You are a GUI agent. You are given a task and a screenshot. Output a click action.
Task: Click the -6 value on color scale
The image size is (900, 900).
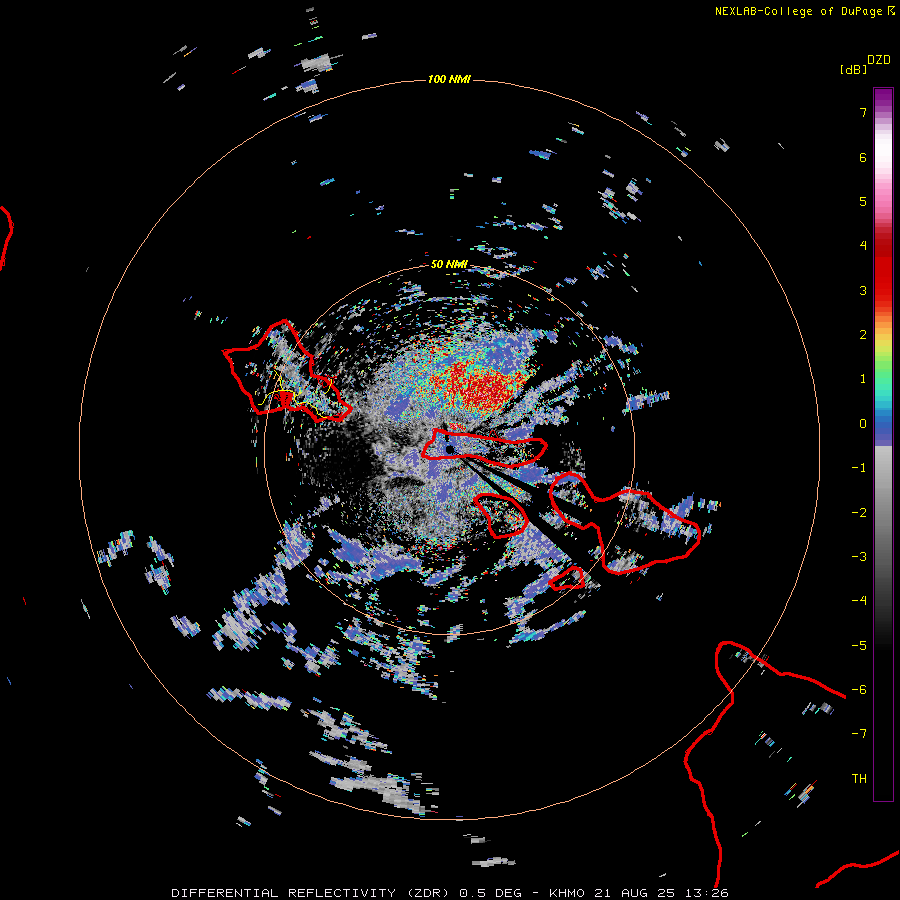pyautogui.click(x=859, y=689)
